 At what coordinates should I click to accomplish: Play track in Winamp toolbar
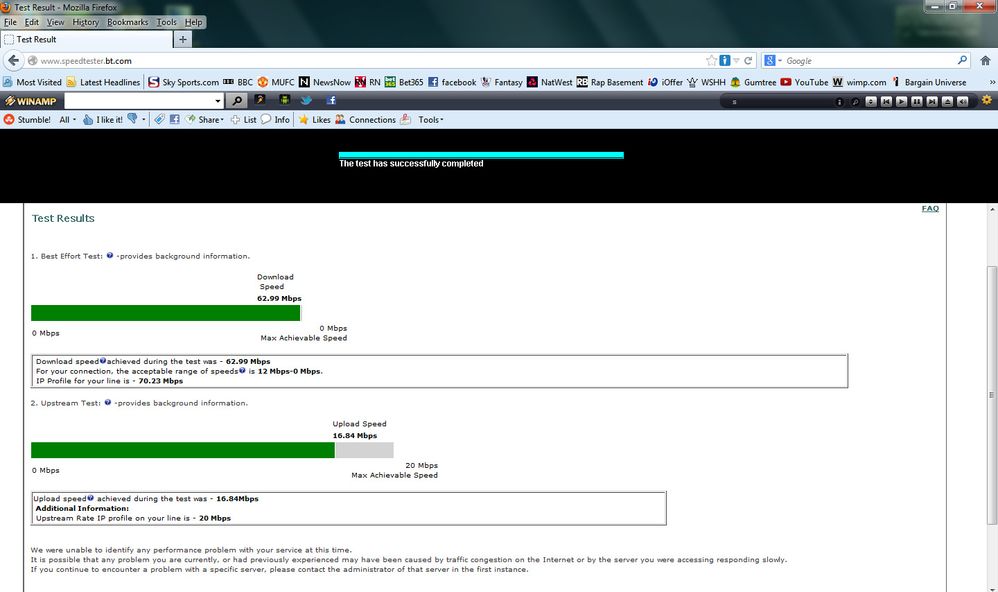pos(901,101)
